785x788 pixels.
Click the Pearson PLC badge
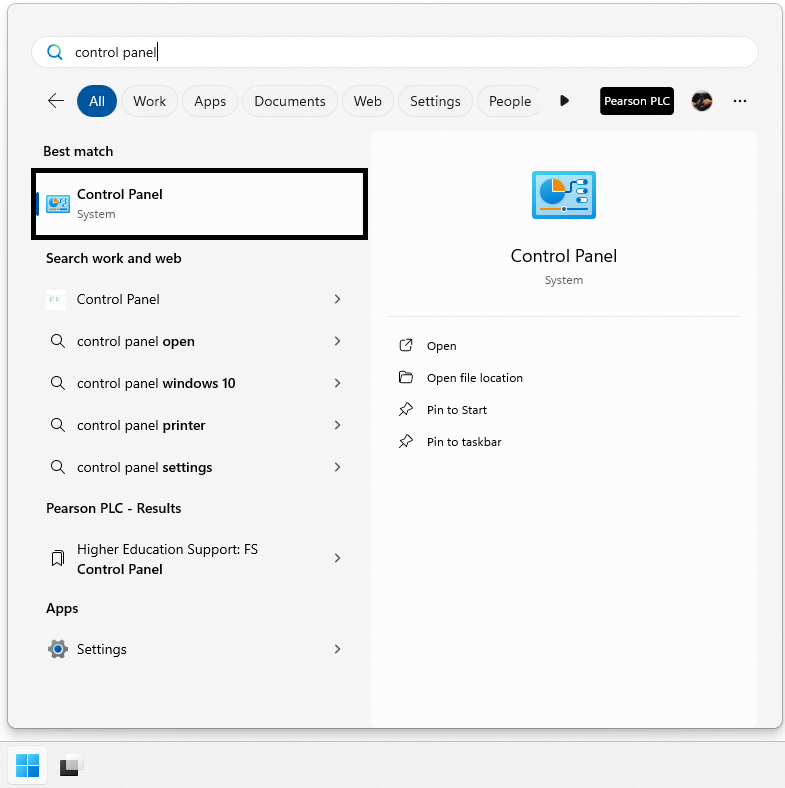coord(637,101)
